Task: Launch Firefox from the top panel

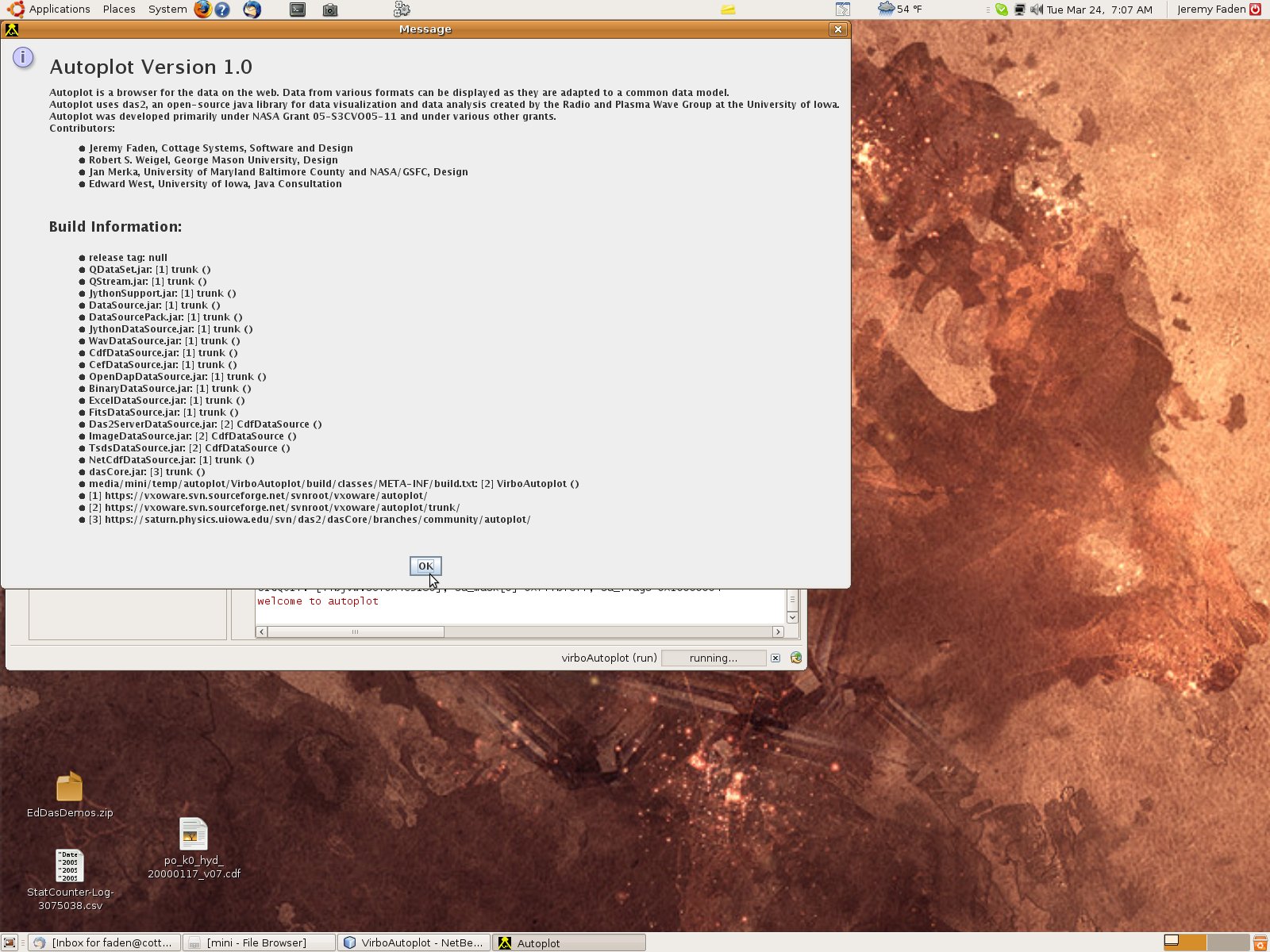Action: [x=203, y=10]
